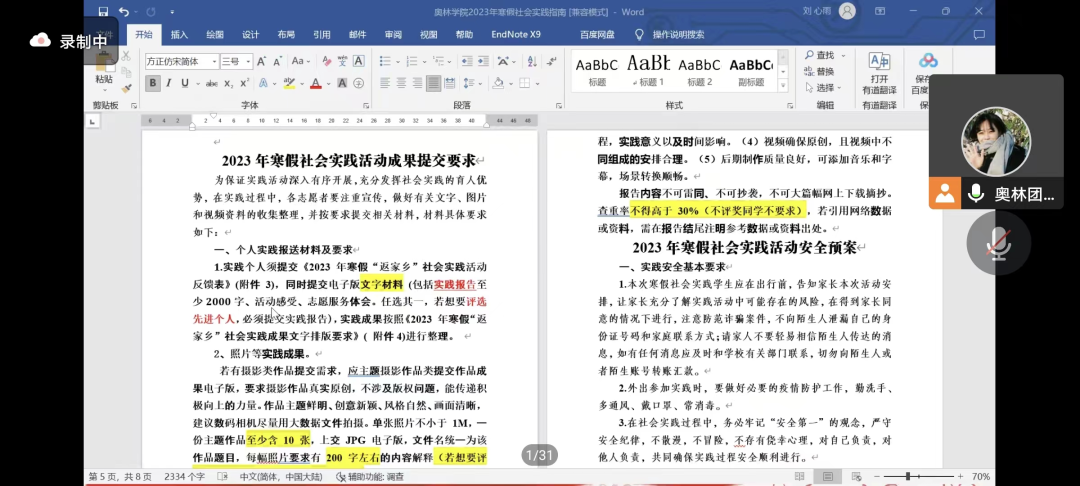Toggle Bold formatting

[153, 83]
